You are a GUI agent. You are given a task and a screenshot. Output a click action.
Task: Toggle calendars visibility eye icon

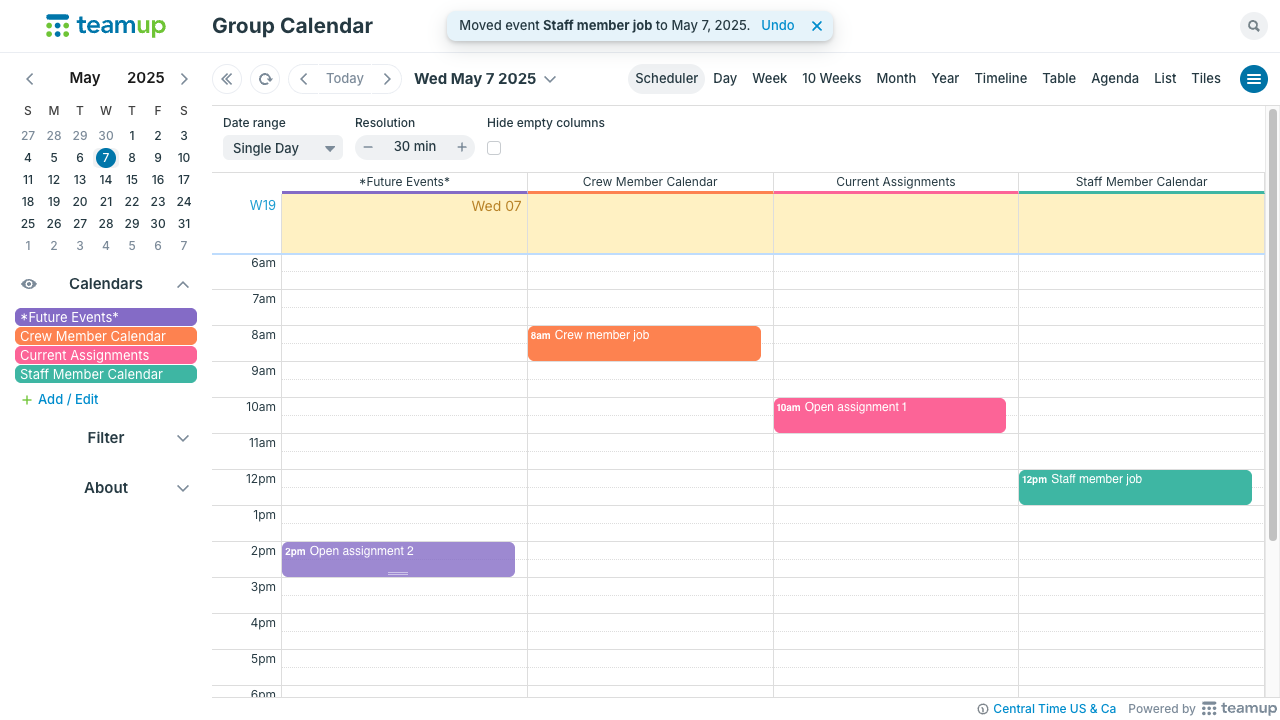[29, 284]
